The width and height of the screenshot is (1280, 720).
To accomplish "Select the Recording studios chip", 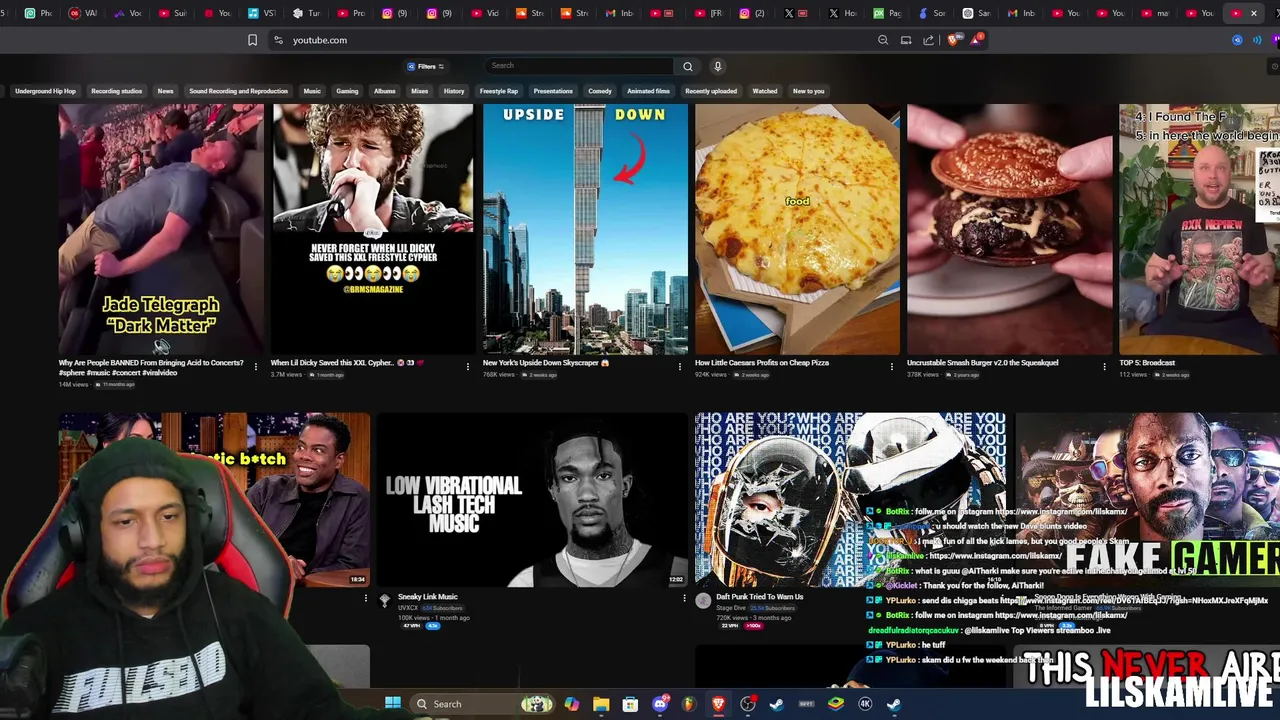I will (x=116, y=91).
